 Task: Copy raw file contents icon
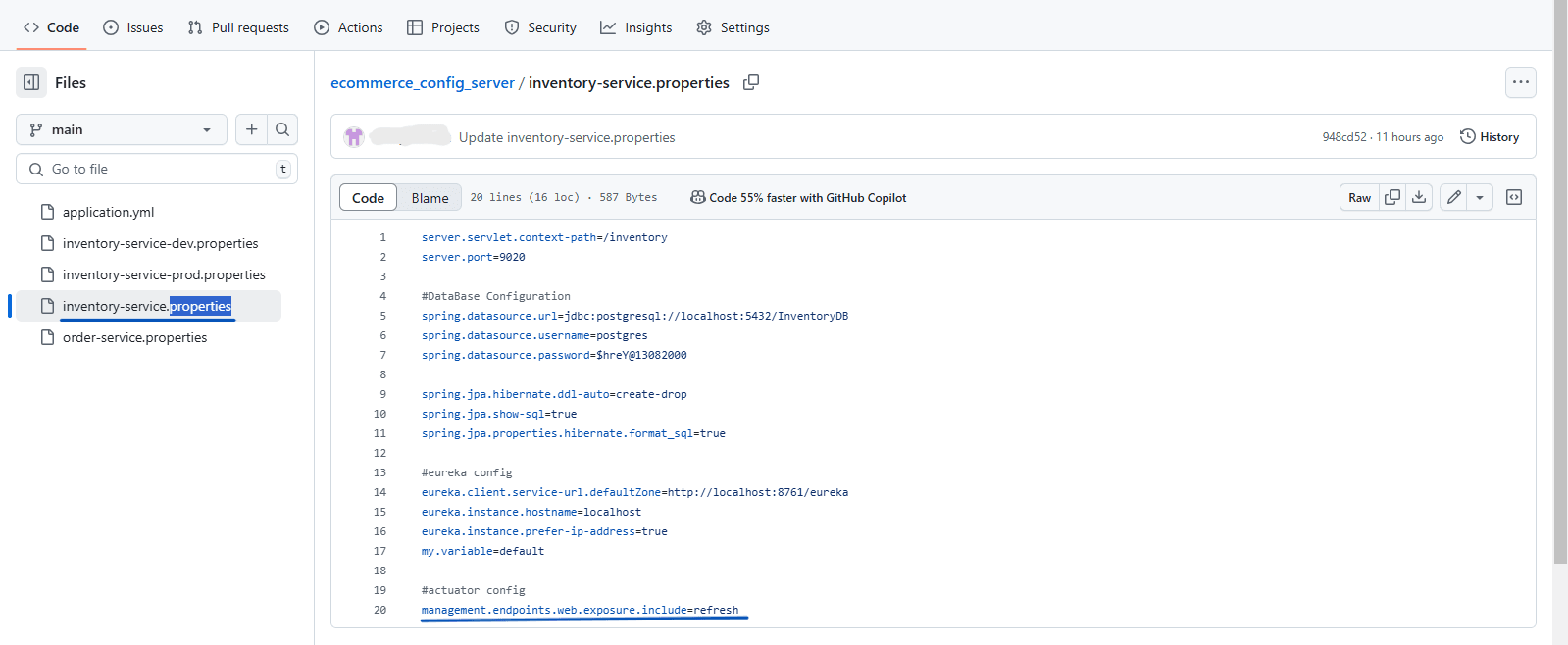pos(1392,197)
